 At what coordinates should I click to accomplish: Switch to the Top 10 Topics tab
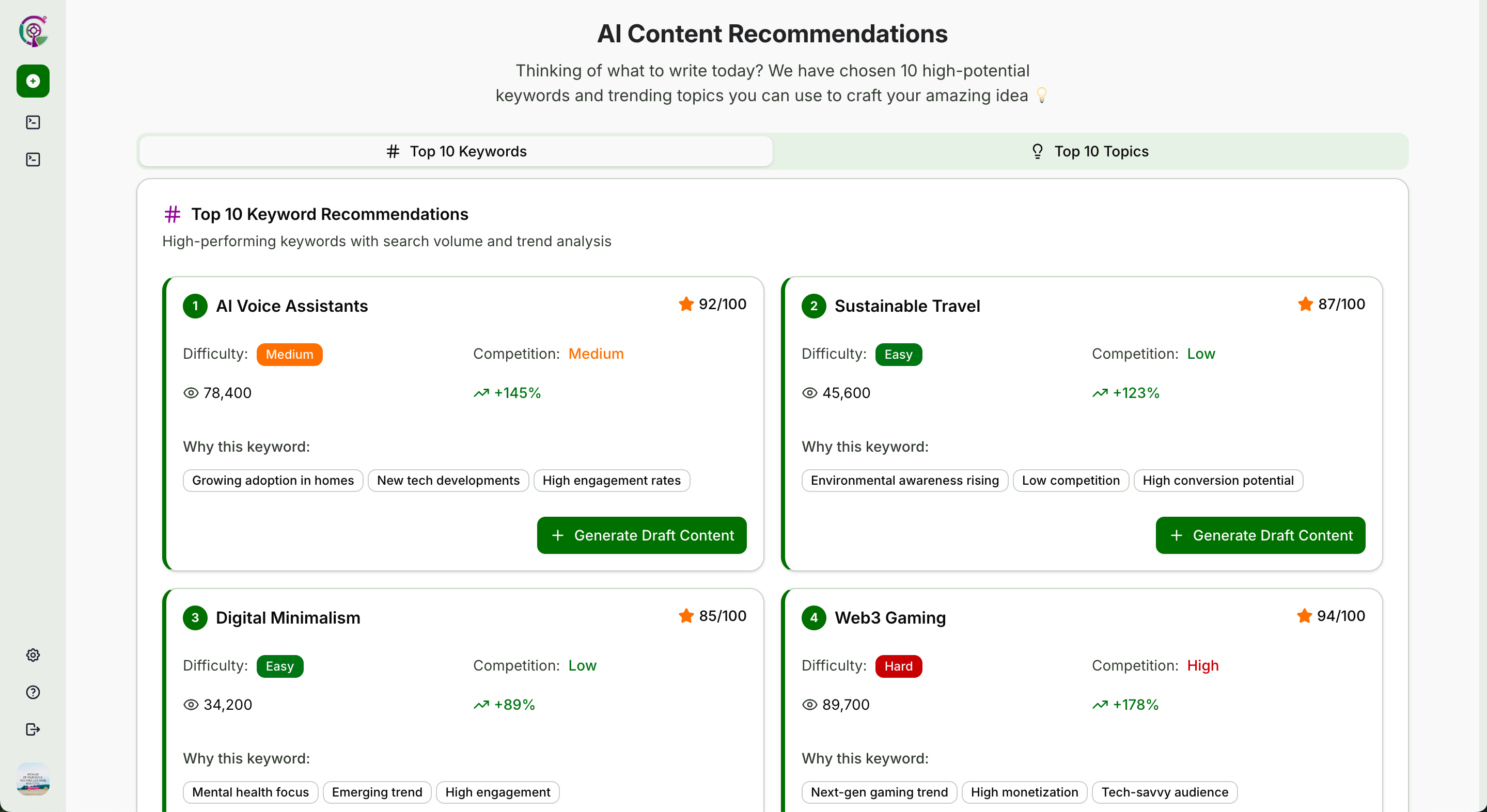pyautogui.click(x=1090, y=151)
